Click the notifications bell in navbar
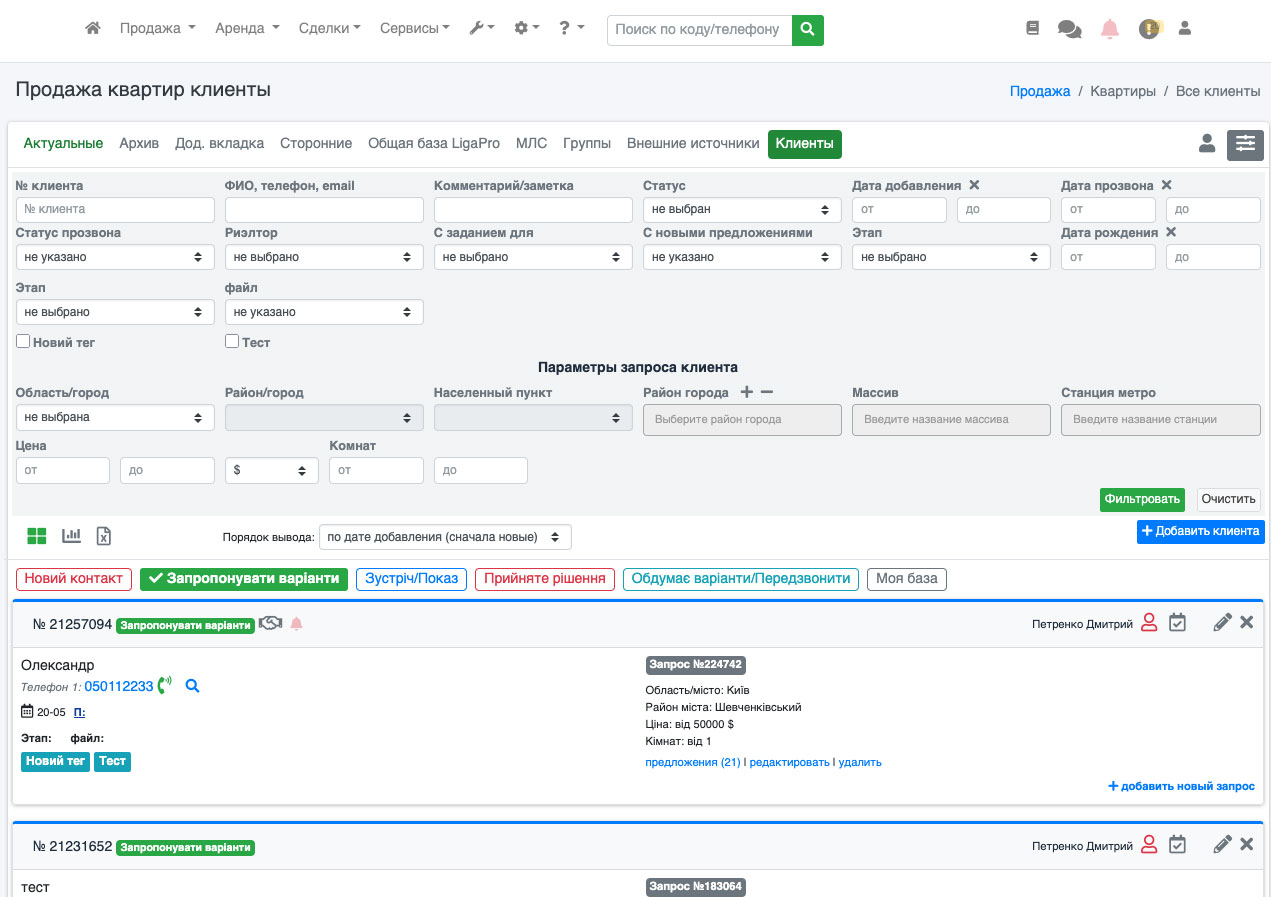 pos(1109,29)
